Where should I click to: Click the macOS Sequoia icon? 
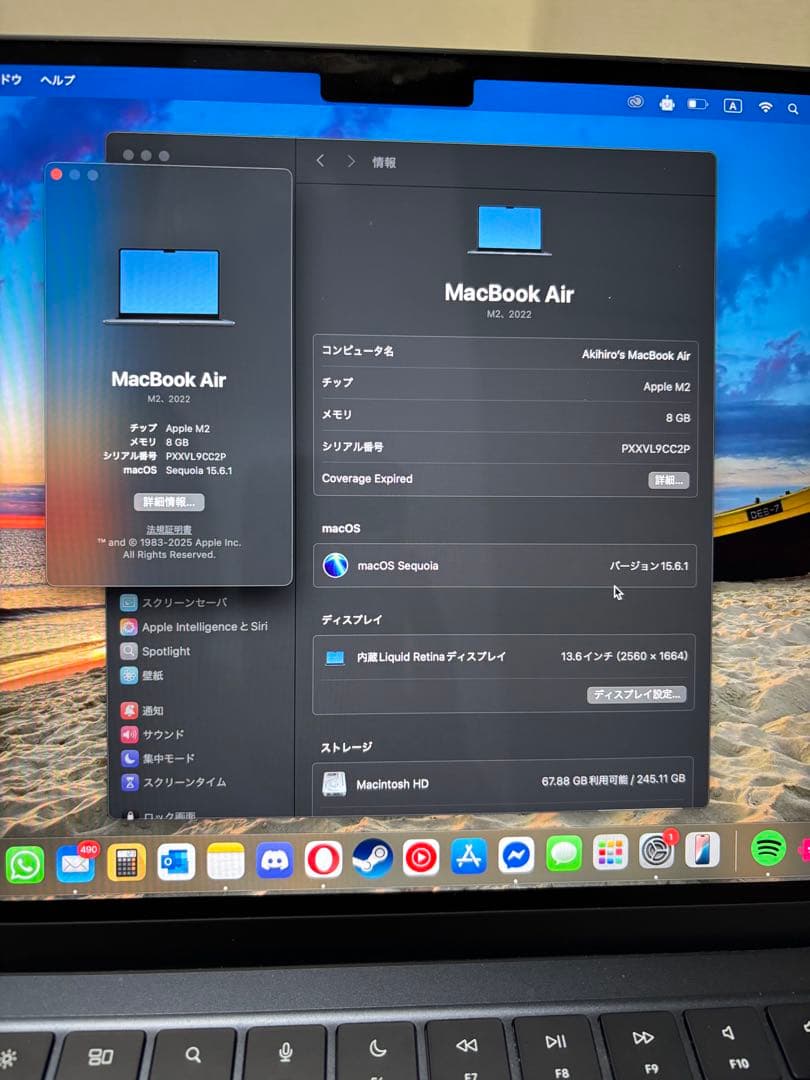[335, 565]
